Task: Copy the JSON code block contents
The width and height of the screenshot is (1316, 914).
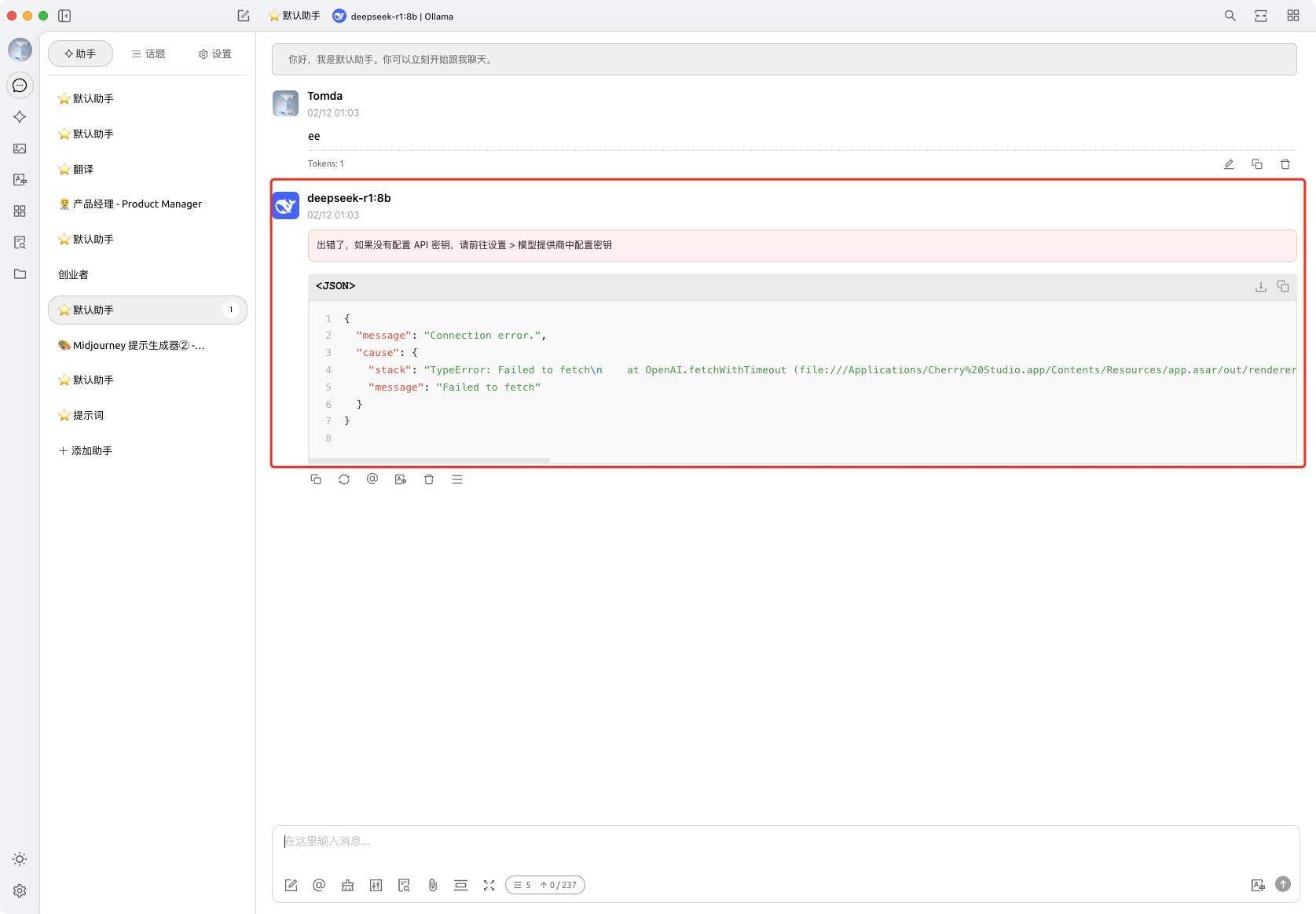Action: (1283, 287)
